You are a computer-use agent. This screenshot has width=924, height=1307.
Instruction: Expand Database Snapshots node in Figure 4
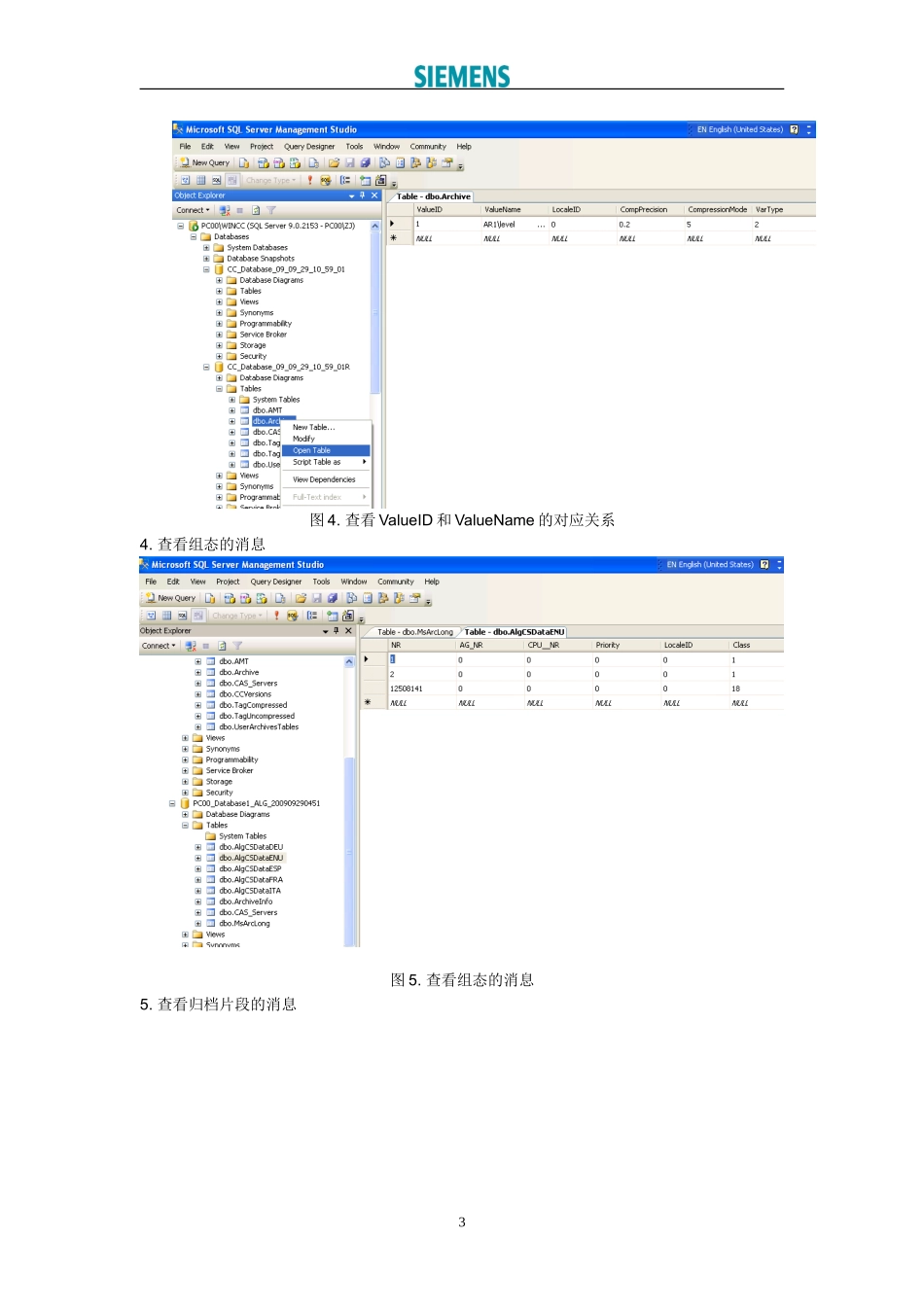point(206,259)
